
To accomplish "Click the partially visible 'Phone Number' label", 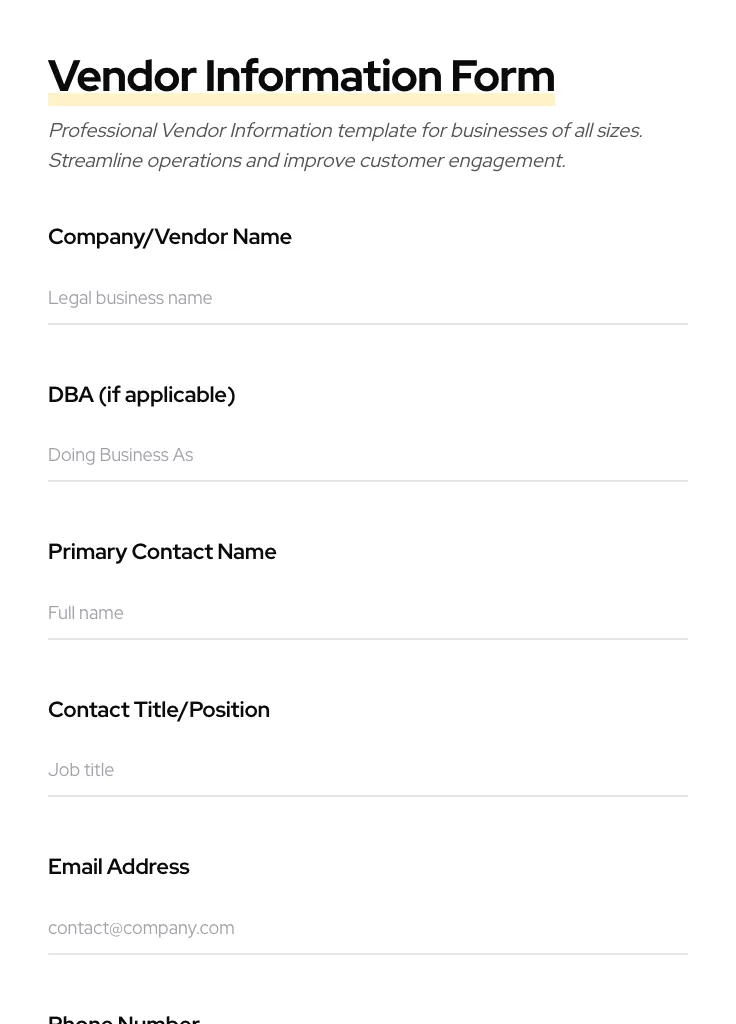I will (x=124, y=1018).
